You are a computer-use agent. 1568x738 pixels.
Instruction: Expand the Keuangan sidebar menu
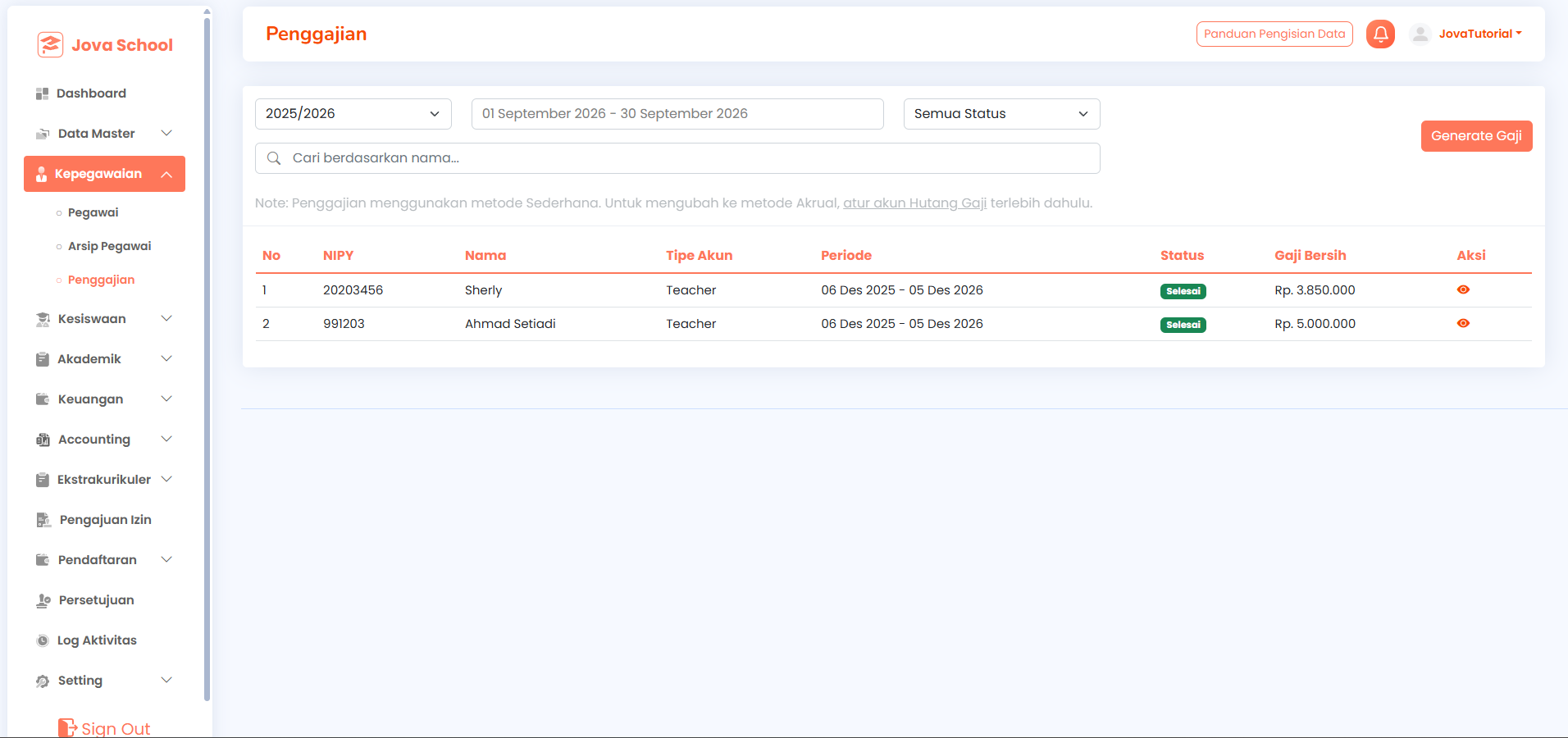(104, 399)
